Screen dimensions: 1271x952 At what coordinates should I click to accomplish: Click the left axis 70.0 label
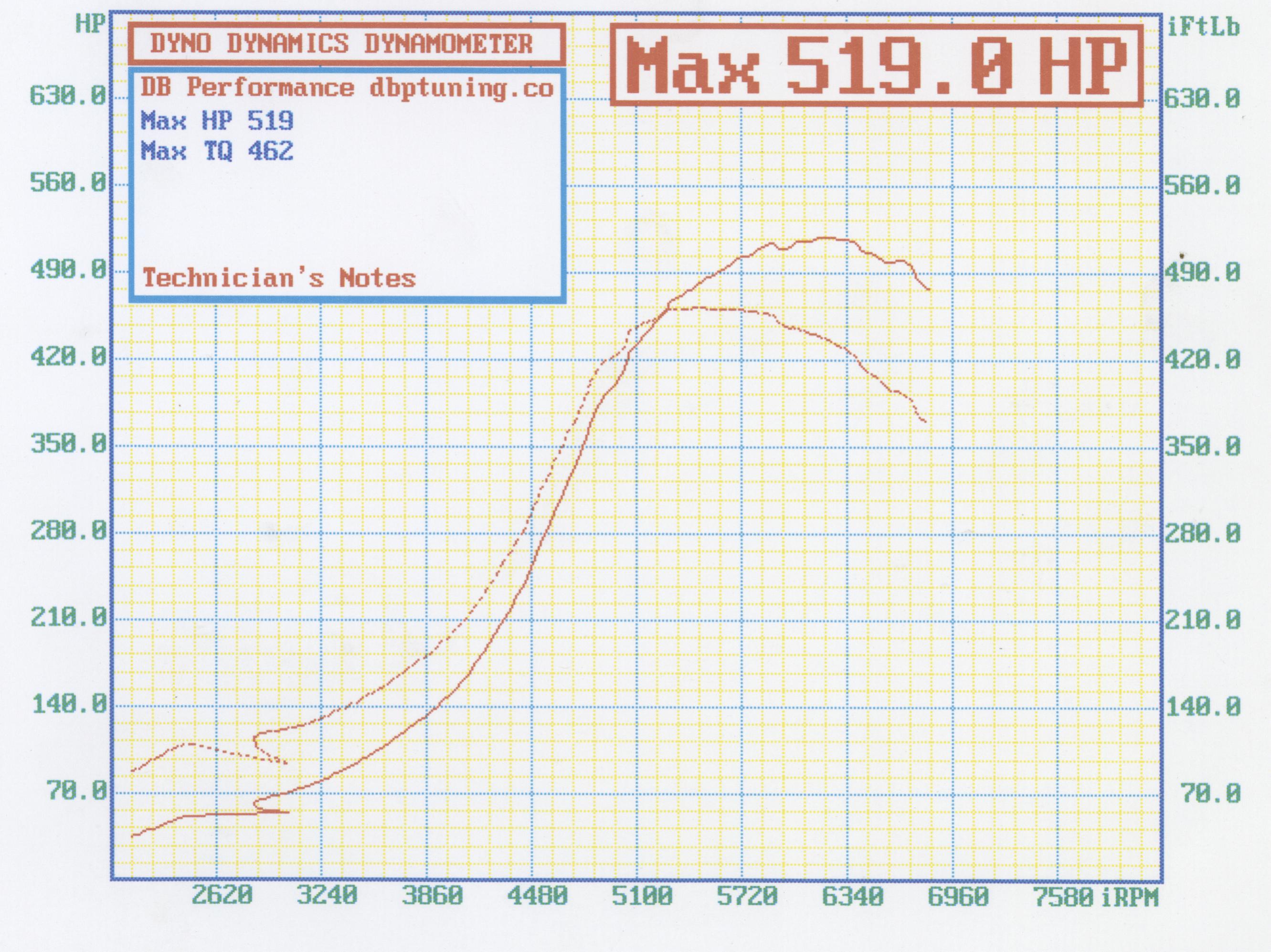[77, 791]
